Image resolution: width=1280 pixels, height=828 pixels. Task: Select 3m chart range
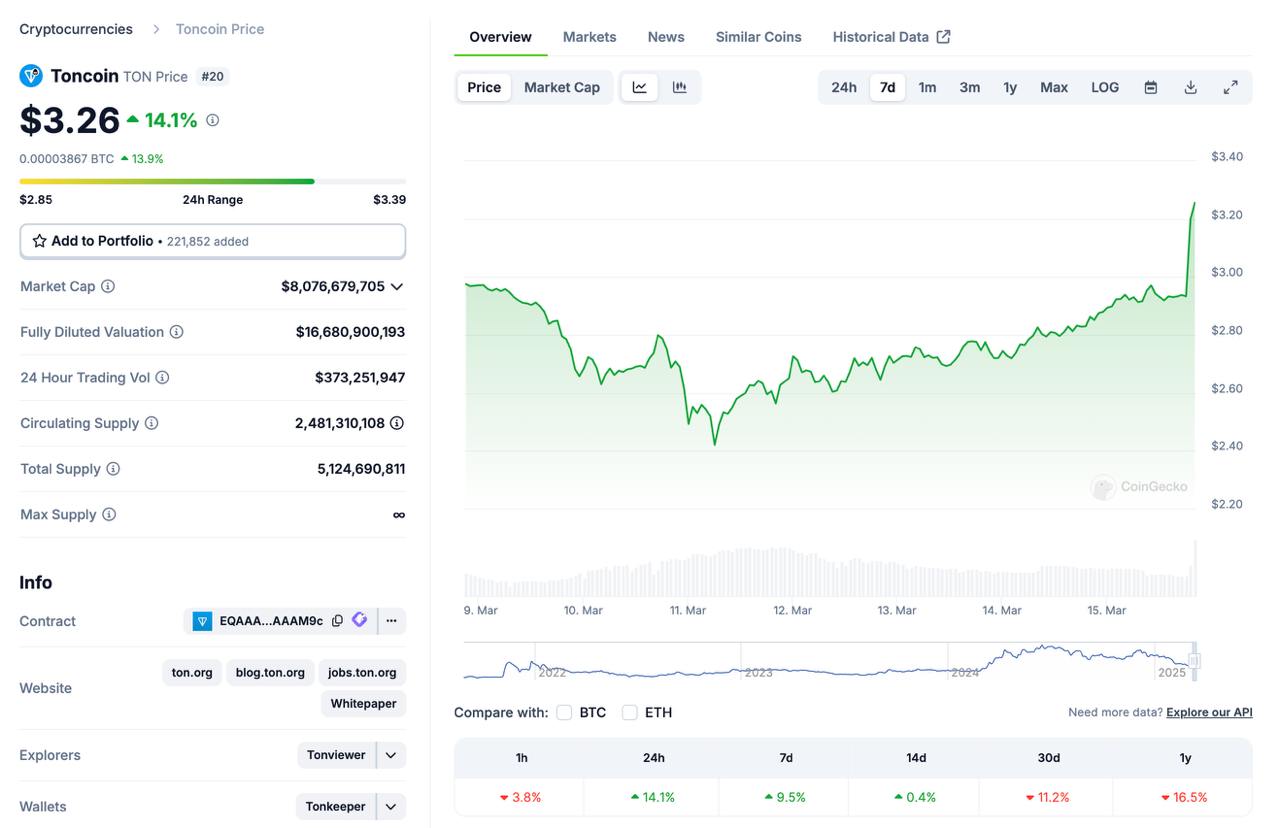coord(970,87)
